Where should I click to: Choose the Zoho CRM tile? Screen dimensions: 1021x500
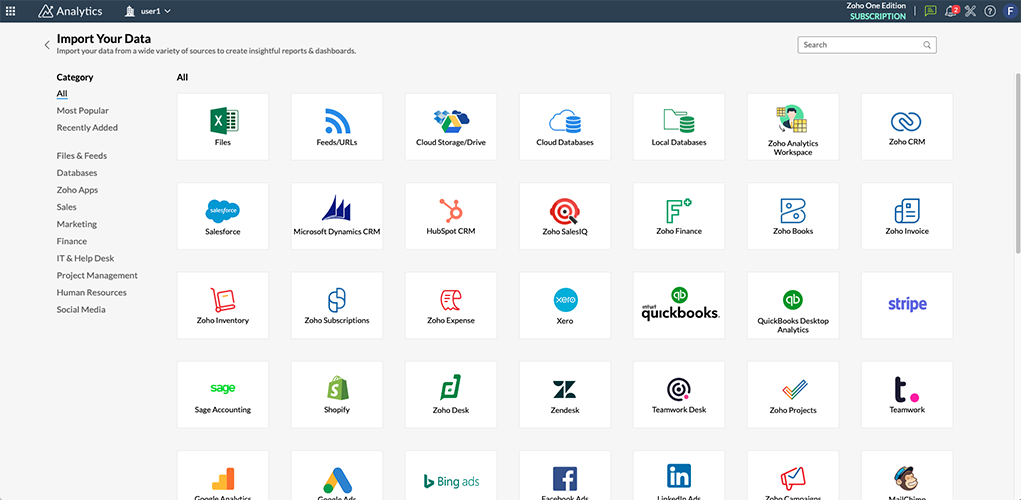[x=907, y=127]
